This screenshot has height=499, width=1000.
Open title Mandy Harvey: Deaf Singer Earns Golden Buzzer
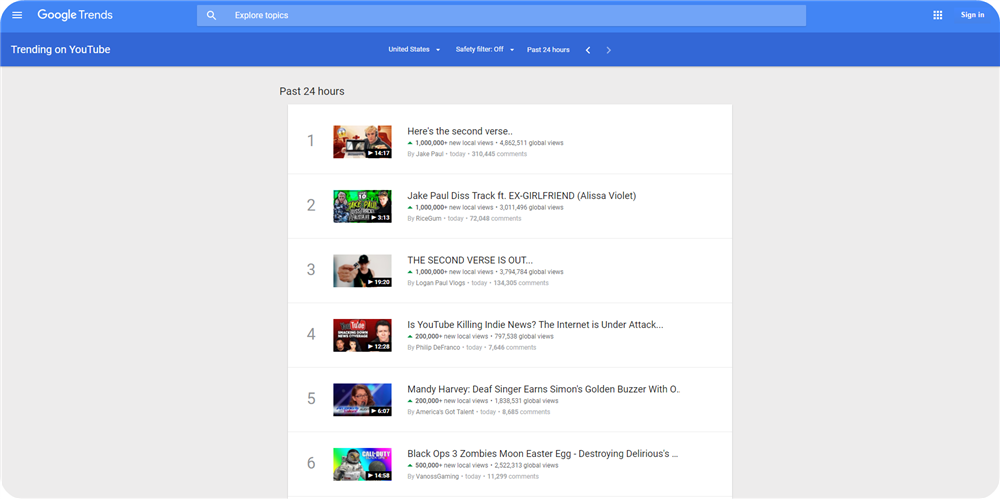click(x=544, y=389)
